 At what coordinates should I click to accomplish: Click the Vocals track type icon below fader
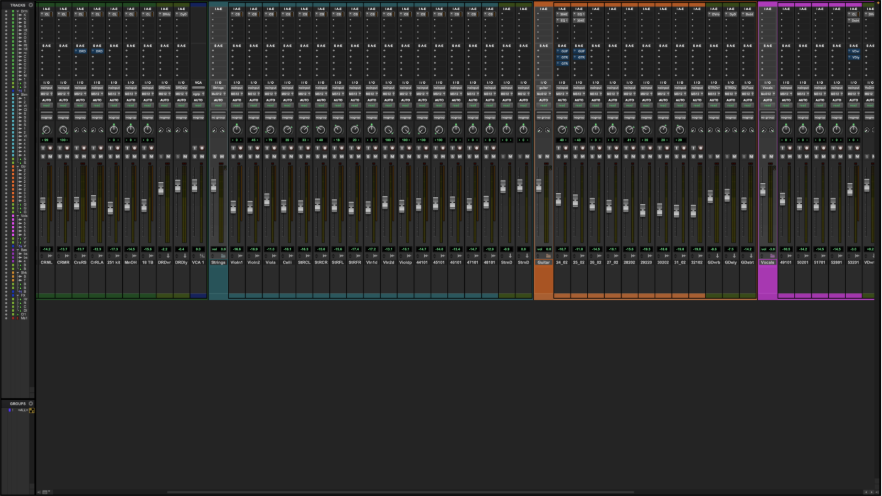772,256
